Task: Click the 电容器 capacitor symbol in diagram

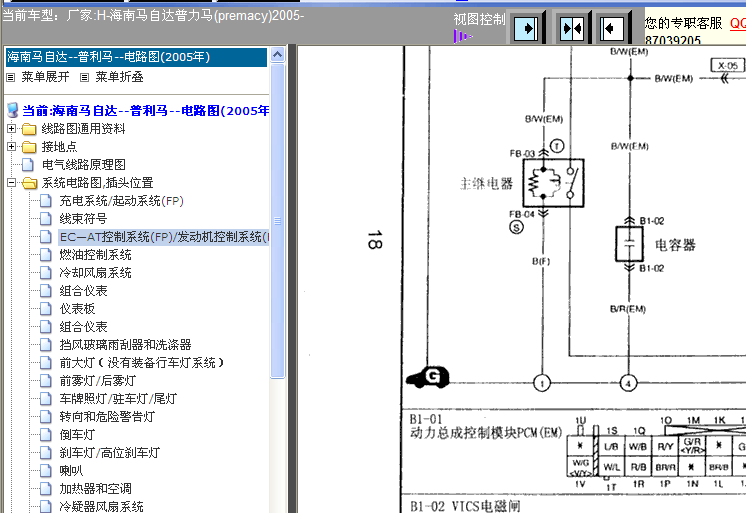Action: [629, 244]
